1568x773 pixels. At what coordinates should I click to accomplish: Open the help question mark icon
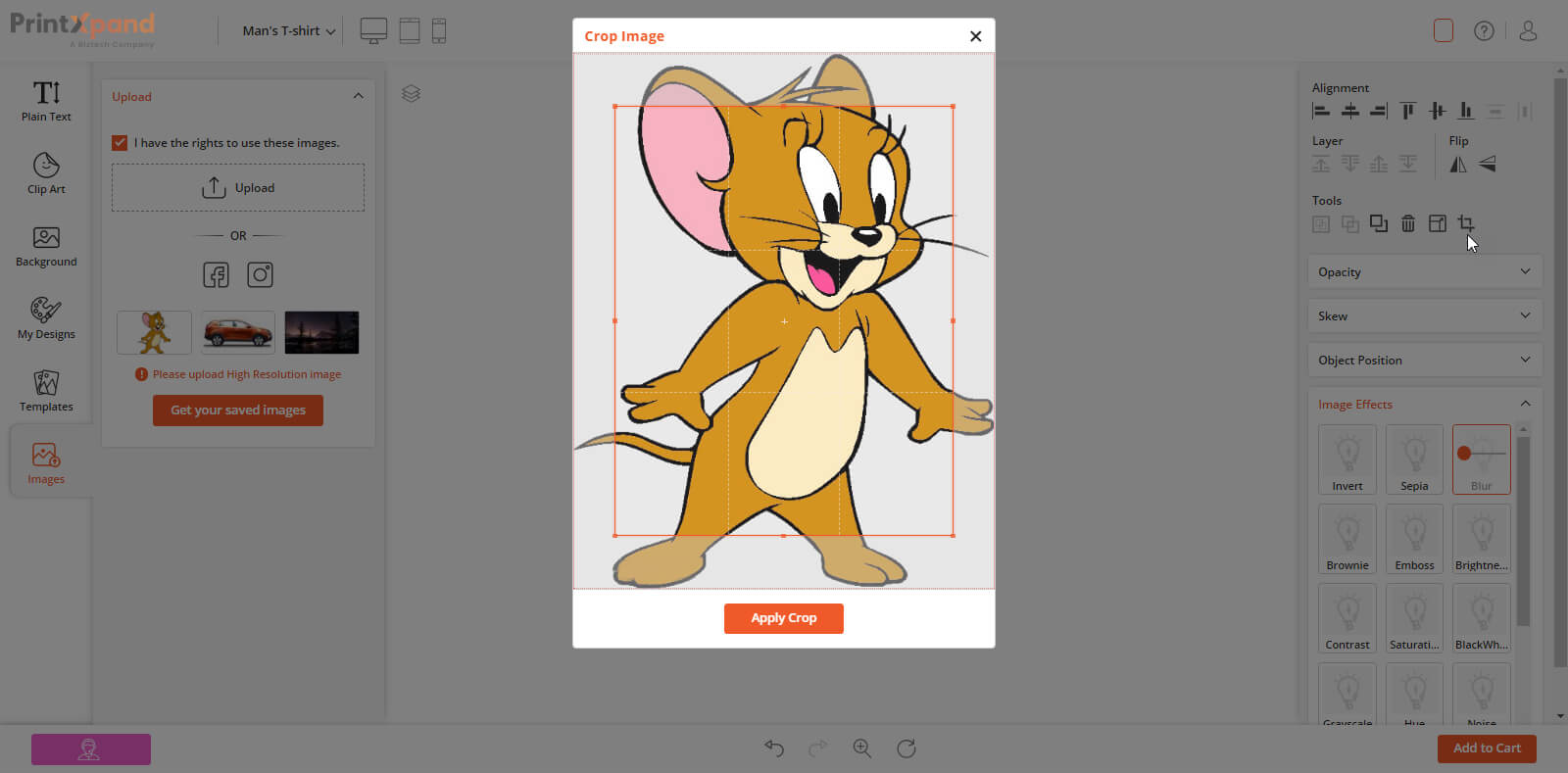coord(1484,31)
